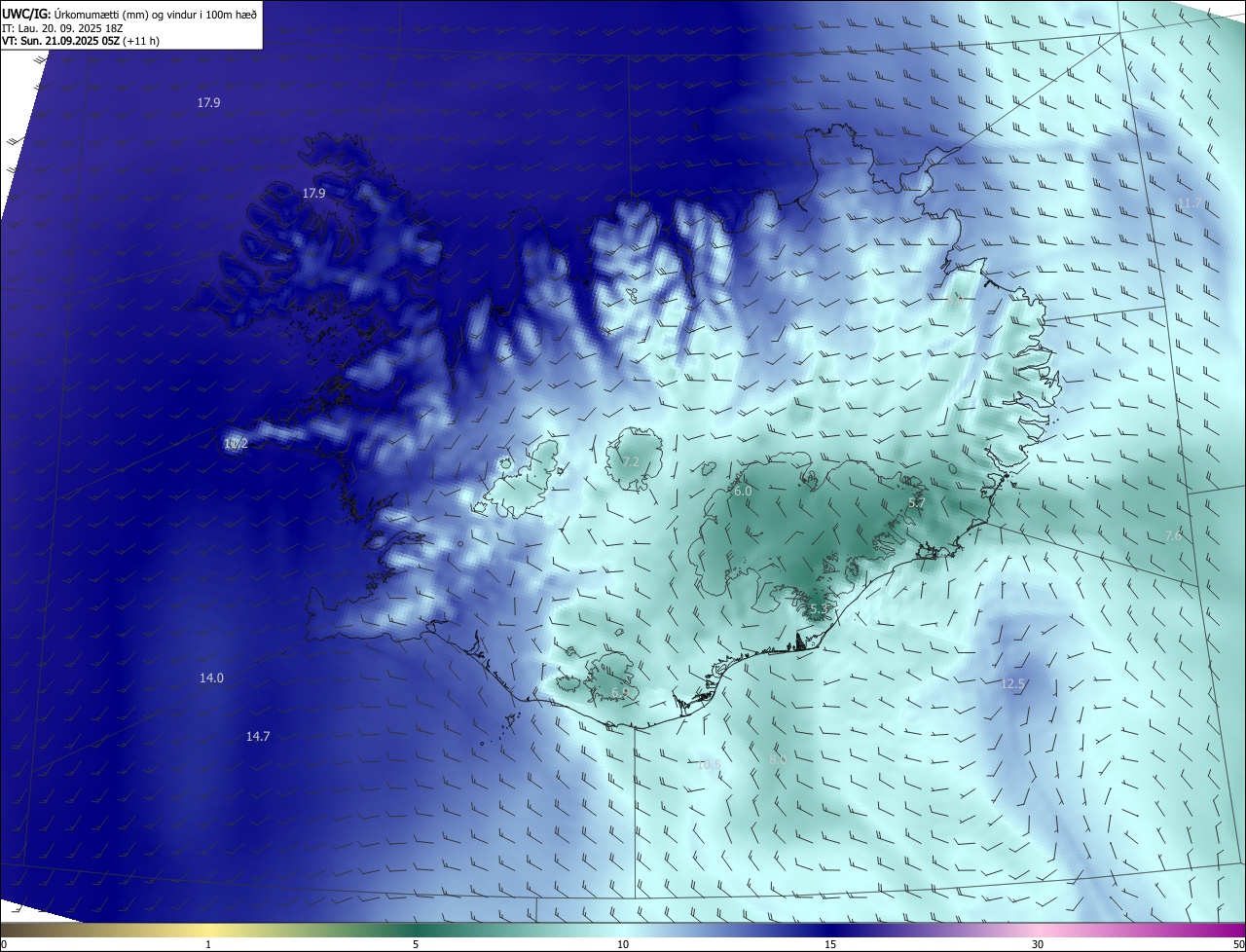The width and height of the screenshot is (1246, 952).
Task: Click the 6.0 value on the map
Action: click(x=743, y=493)
